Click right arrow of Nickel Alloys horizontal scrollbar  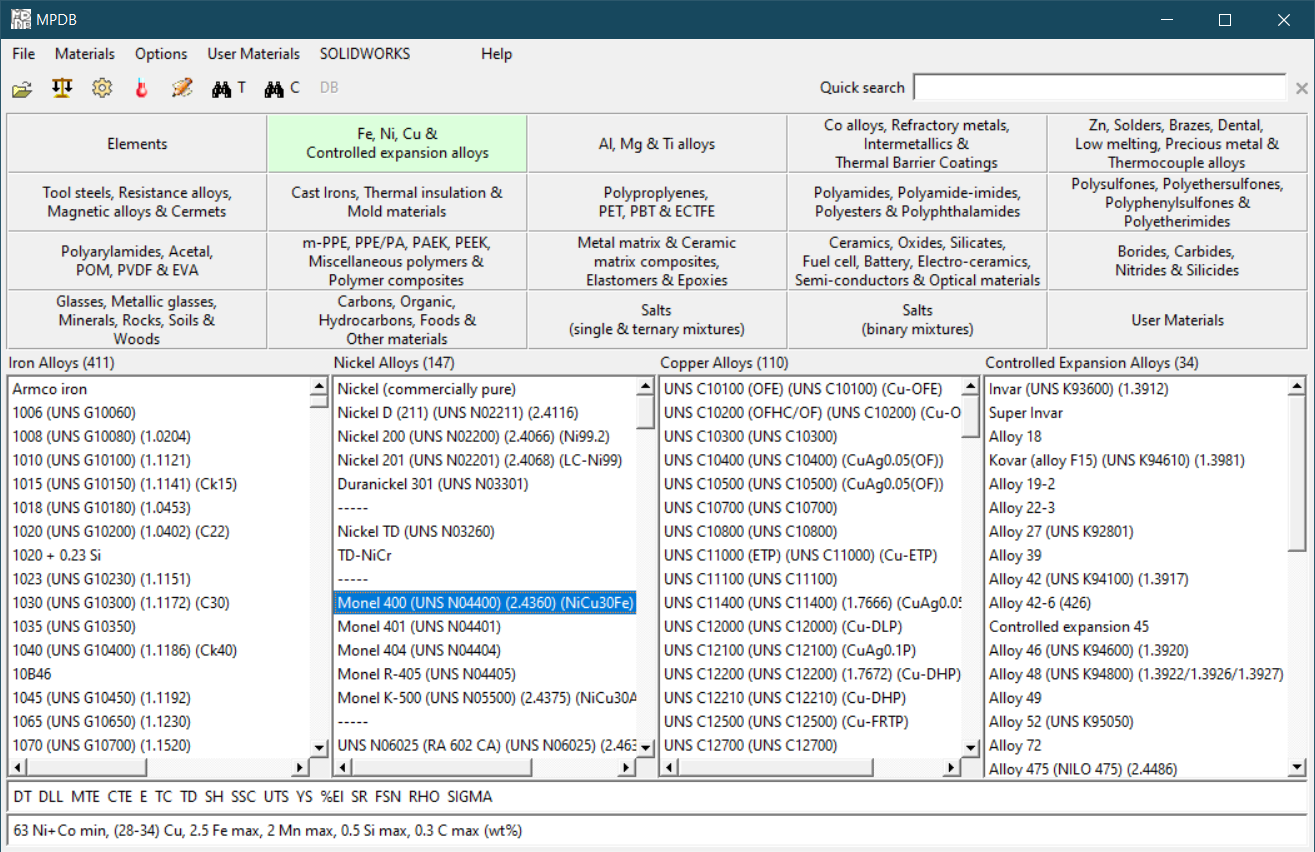click(x=626, y=768)
